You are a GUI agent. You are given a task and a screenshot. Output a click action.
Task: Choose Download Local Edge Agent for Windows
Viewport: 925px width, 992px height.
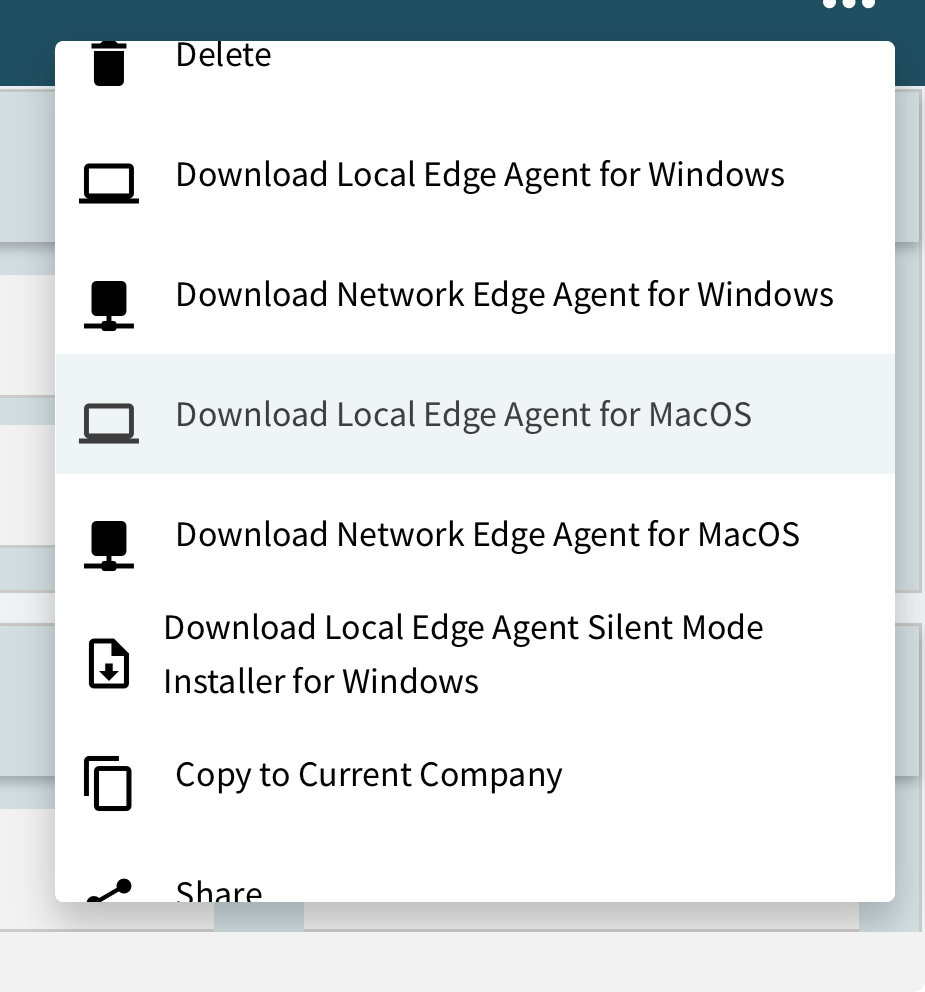(480, 175)
